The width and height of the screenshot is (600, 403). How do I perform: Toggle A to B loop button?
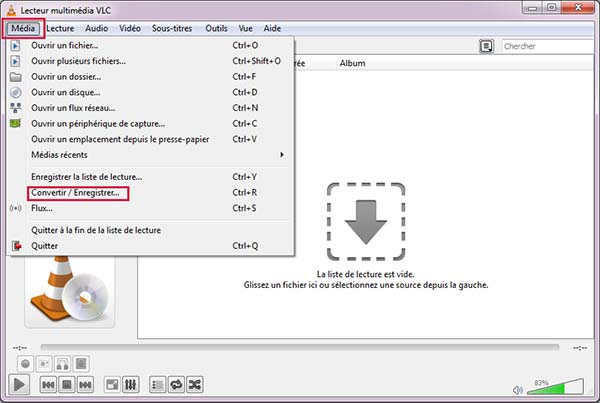pyautogui.click(x=62, y=364)
